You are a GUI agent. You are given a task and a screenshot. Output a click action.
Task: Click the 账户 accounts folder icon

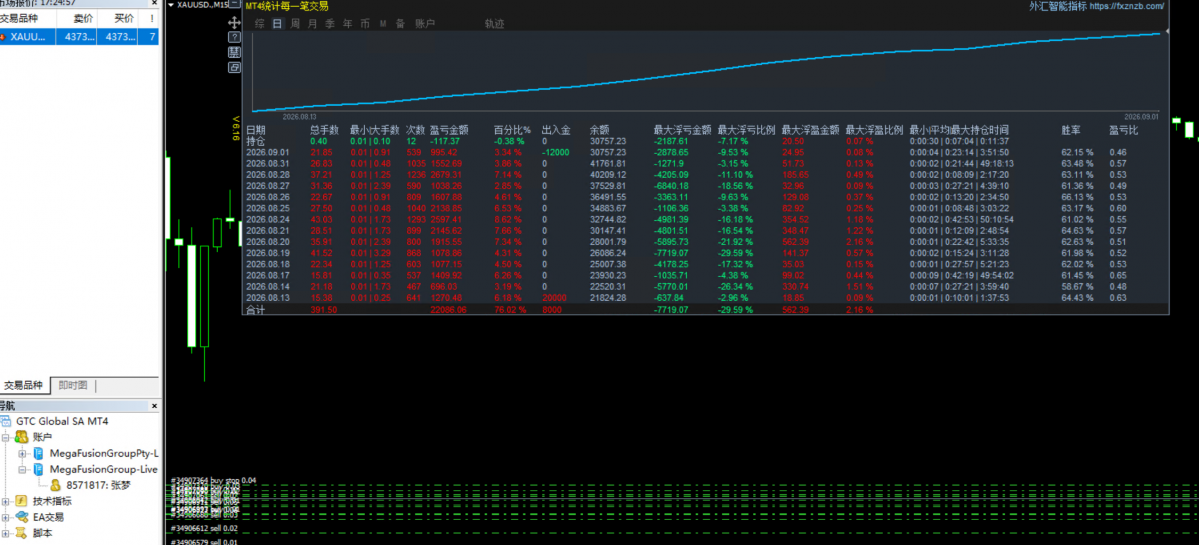click(21, 437)
